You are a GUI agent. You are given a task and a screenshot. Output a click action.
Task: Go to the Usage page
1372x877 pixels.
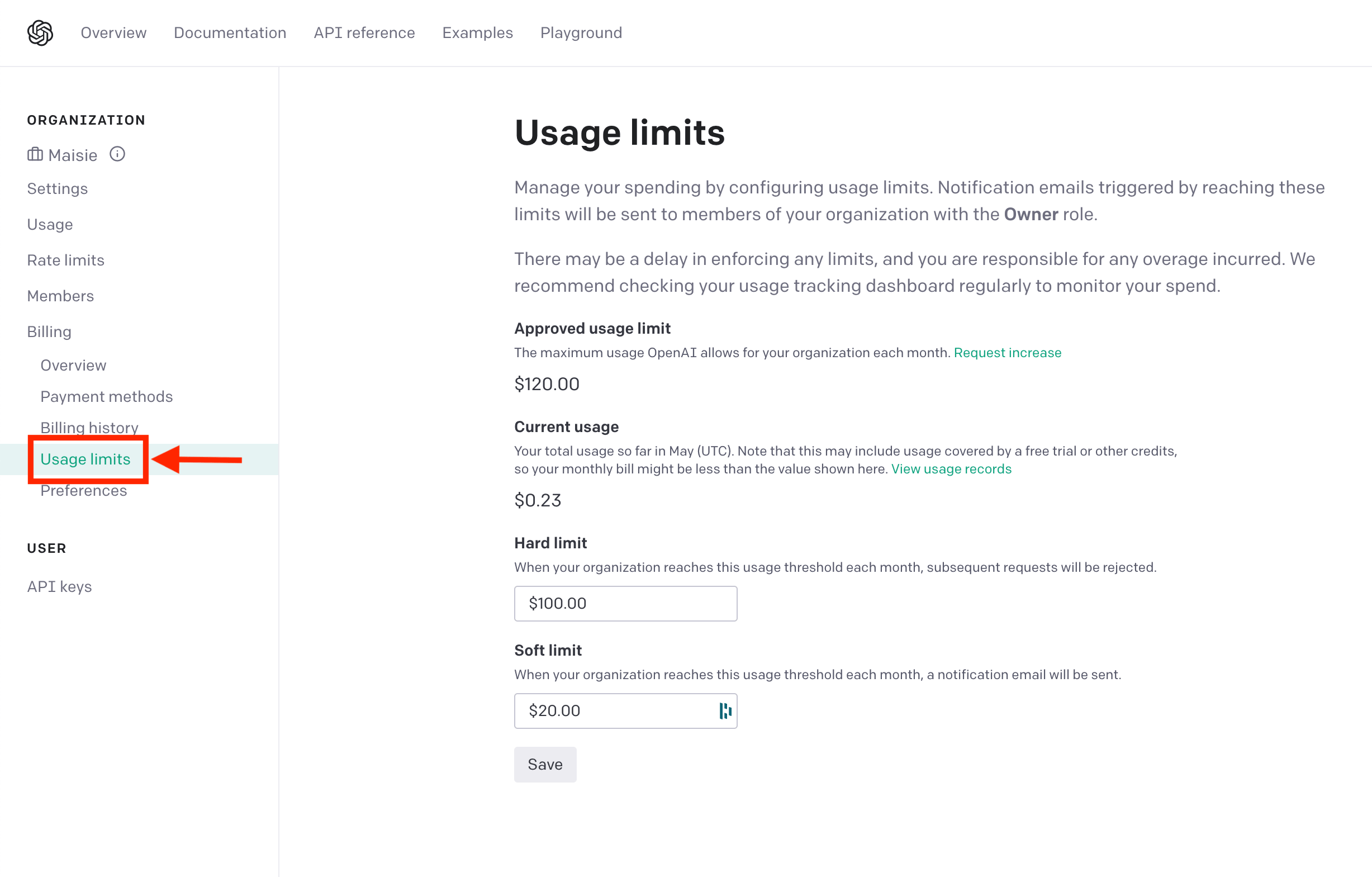pos(50,224)
